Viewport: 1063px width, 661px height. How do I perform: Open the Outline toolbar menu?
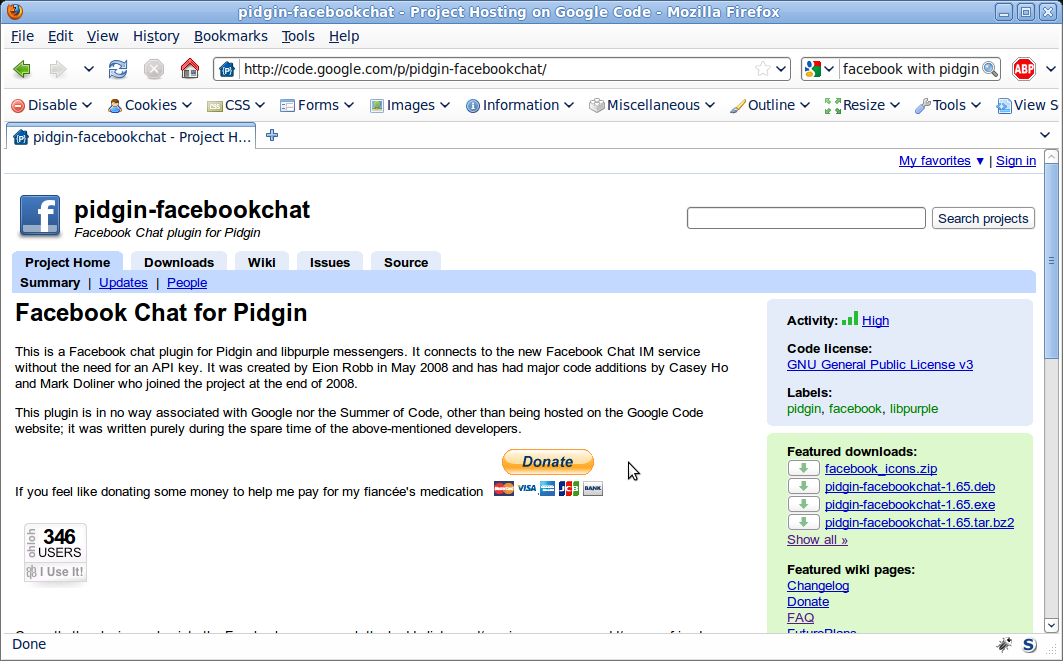tap(769, 105)
